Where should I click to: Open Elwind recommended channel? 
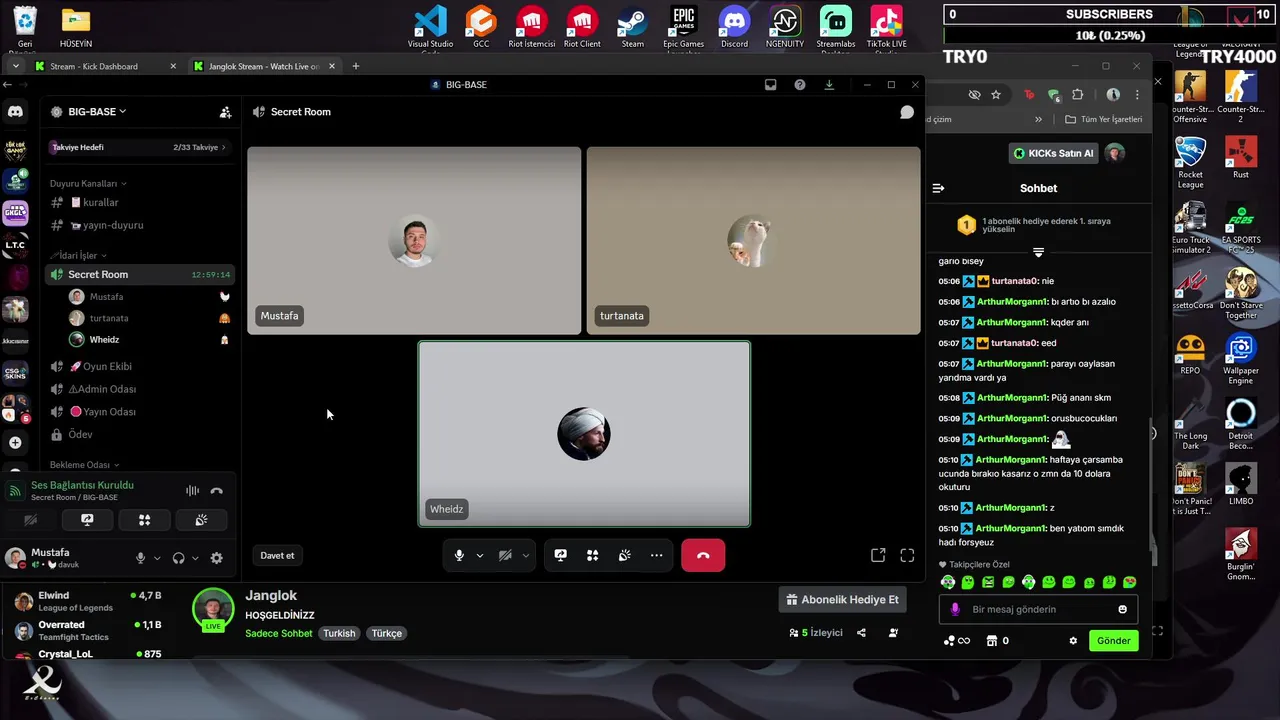86,601
